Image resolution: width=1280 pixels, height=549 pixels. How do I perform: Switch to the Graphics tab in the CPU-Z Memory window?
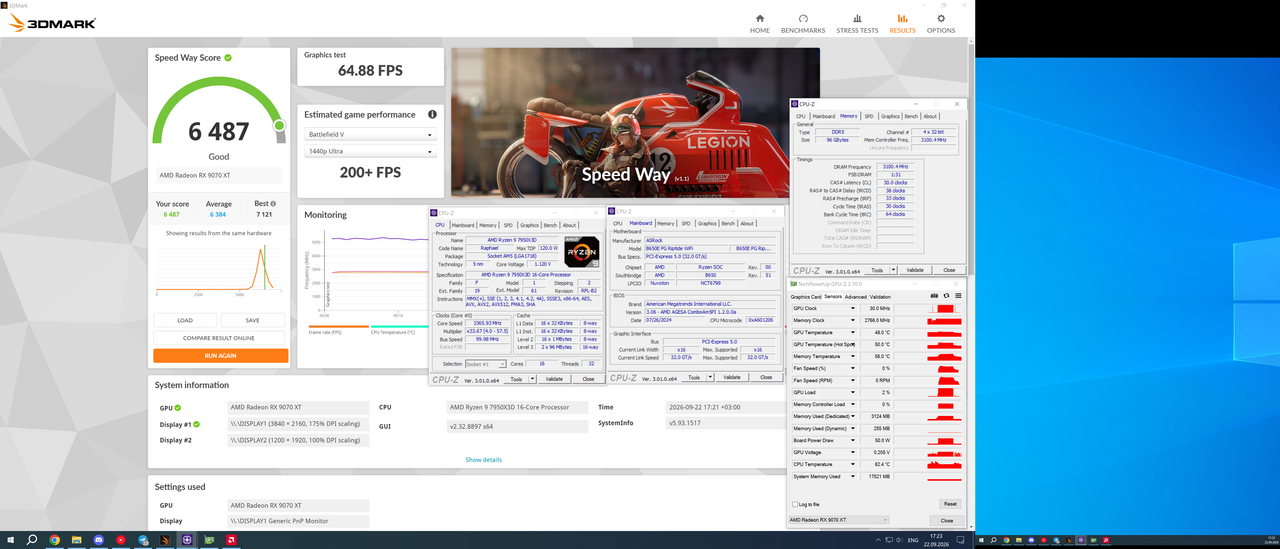click(x=890, y=116)
